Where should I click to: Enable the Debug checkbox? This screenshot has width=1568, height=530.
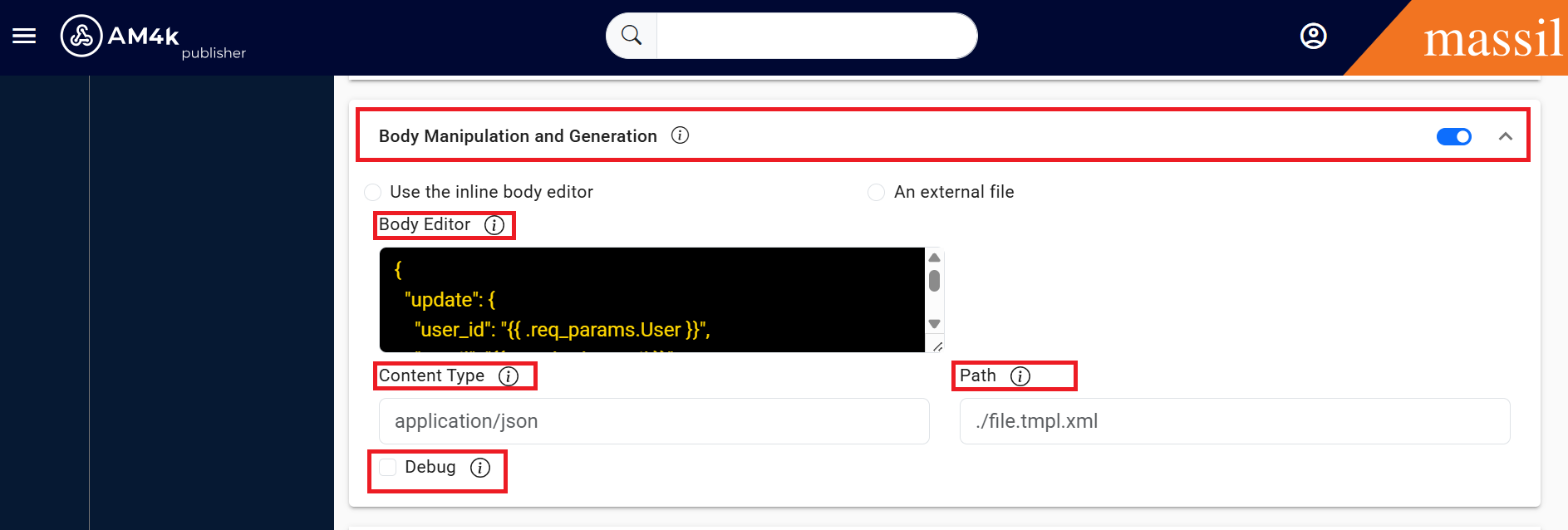pos(388,467)
